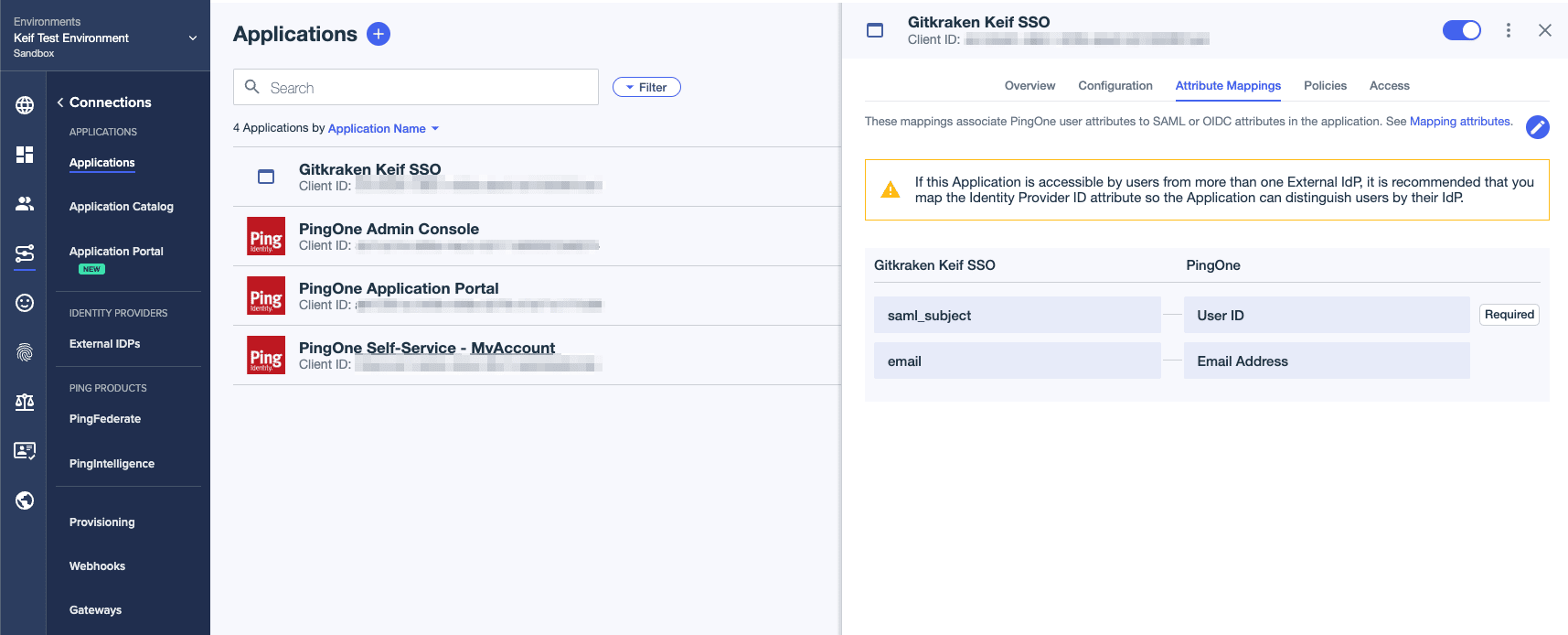Click the details panel application window icon

click(875, 30)
